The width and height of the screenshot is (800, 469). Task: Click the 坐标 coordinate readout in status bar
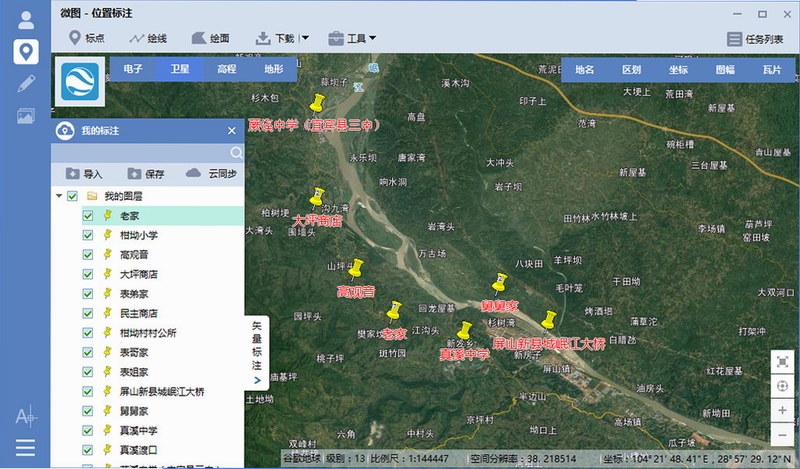pyautogui.click(x=696, y=458)
